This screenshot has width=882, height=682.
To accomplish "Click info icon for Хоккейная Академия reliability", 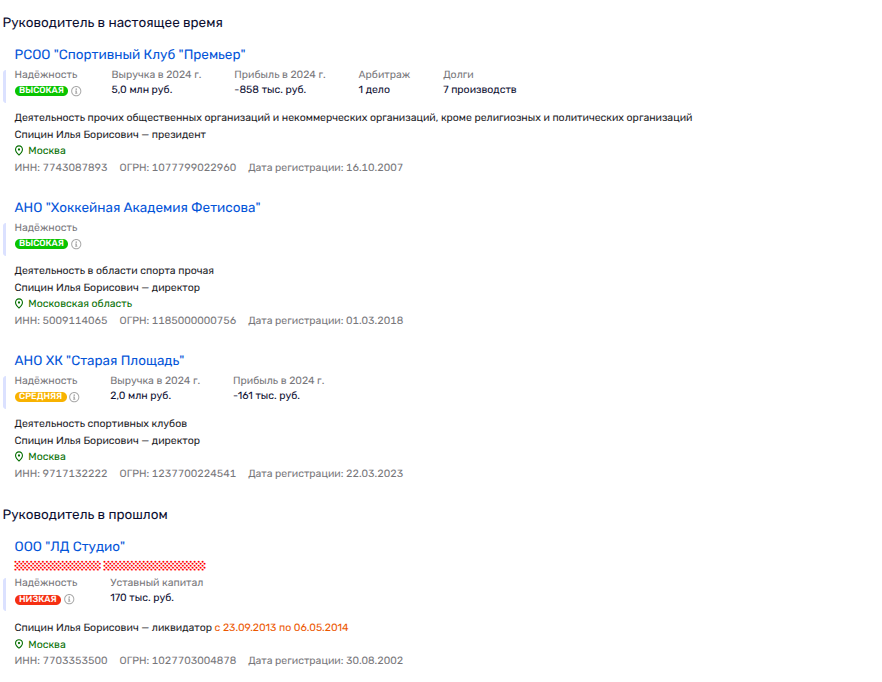I will (76, 244).
